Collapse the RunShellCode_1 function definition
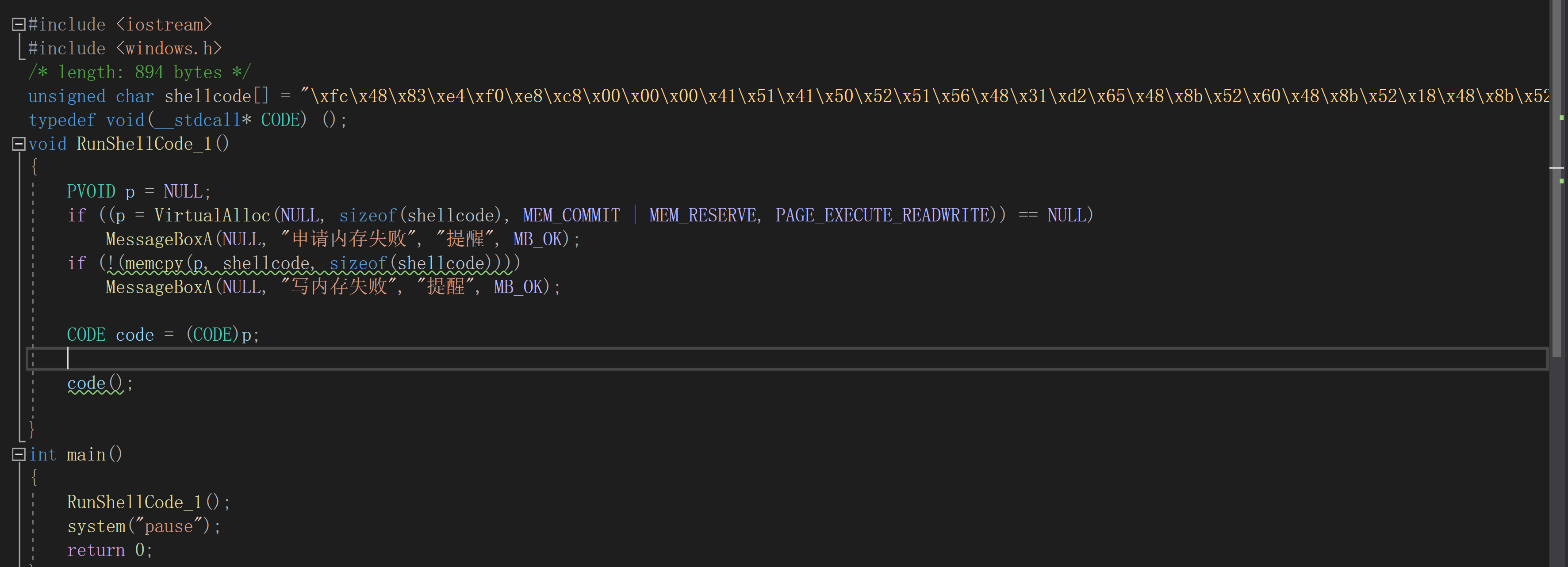The width and height of the screenshot is (1568, 567). point(18,144)
